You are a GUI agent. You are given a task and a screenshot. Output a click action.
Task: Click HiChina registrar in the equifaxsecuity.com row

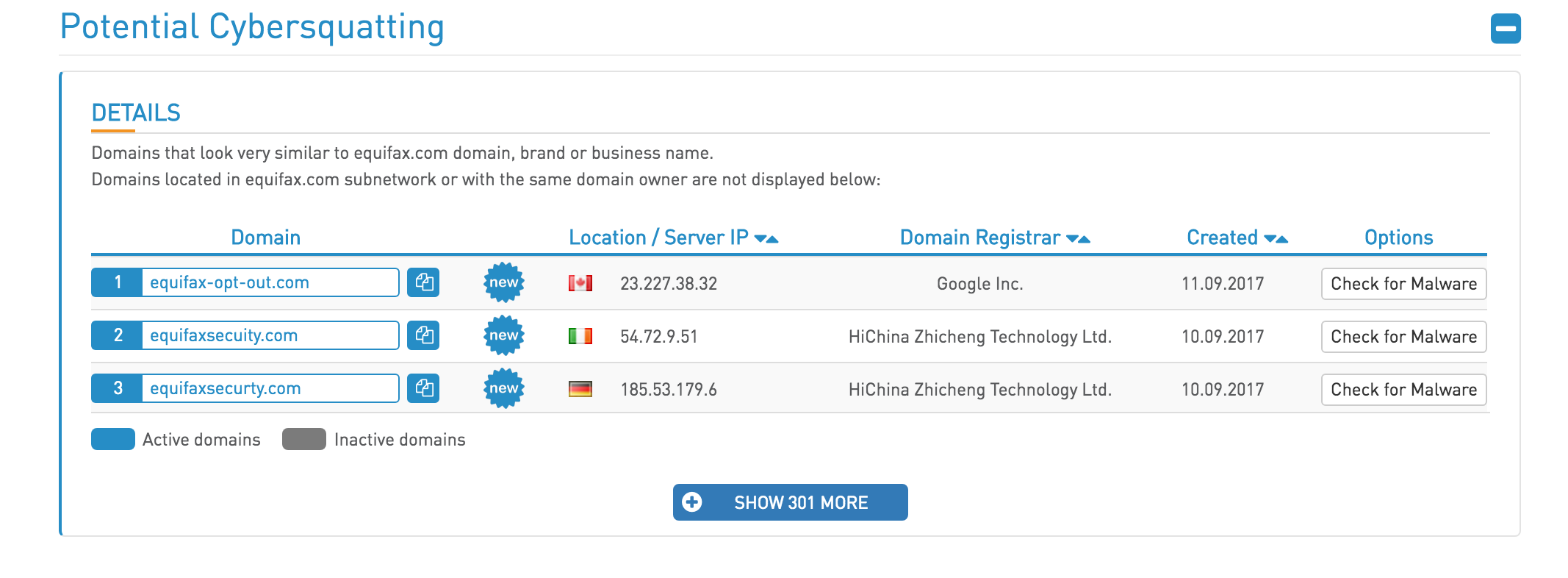(979, 337)
